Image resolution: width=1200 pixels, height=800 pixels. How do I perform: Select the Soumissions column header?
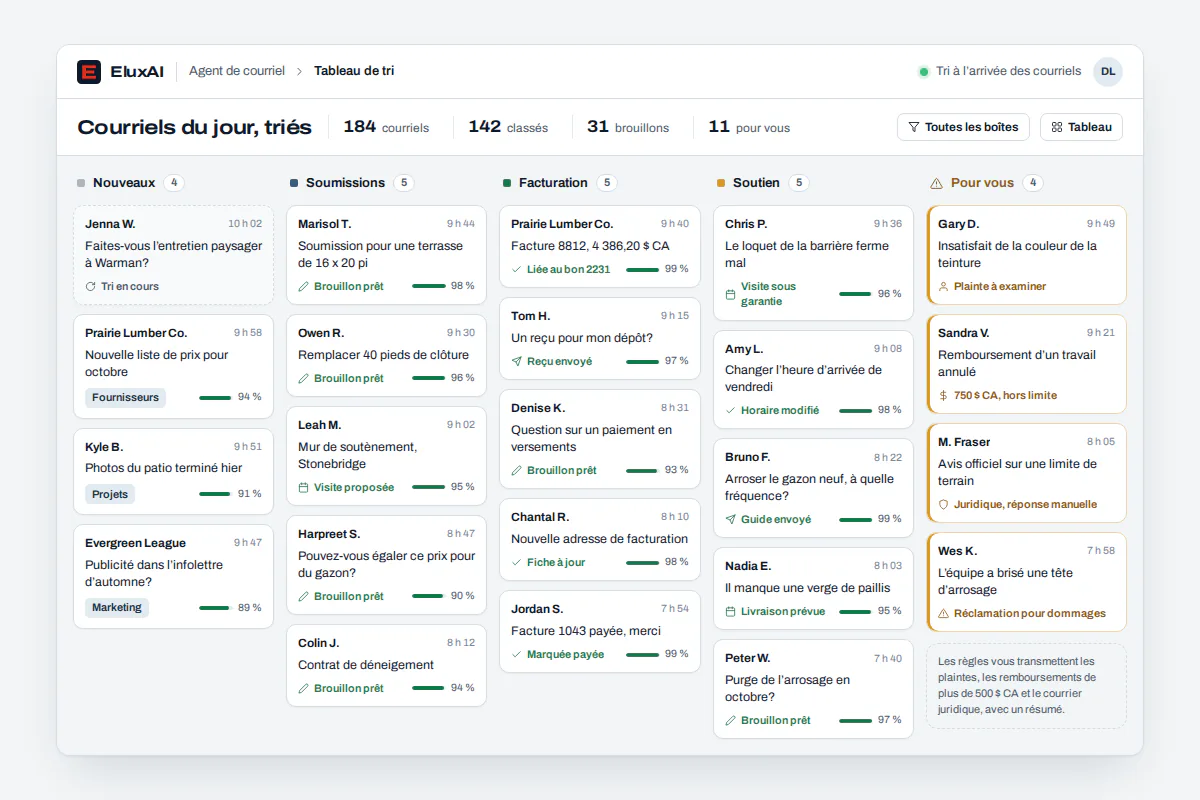pyautogui.click(x=345, y=183)
